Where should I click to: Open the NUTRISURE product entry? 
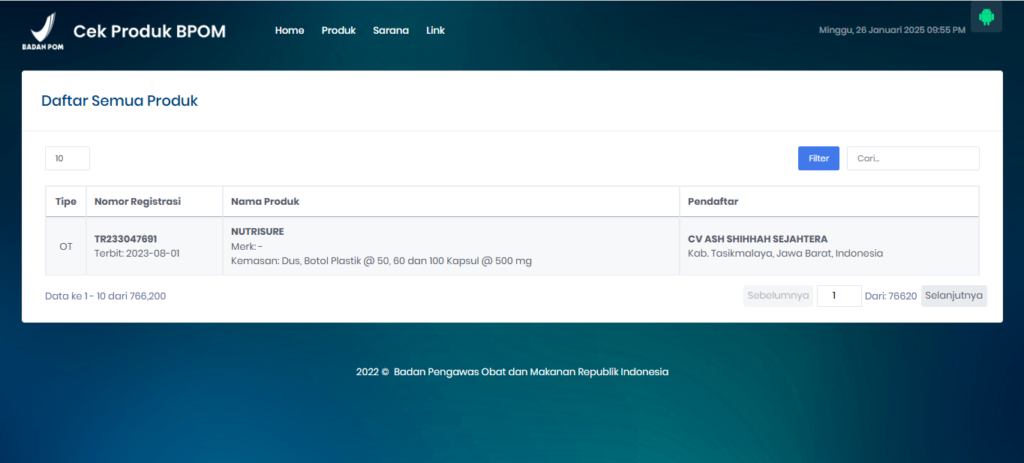point(257,231)
